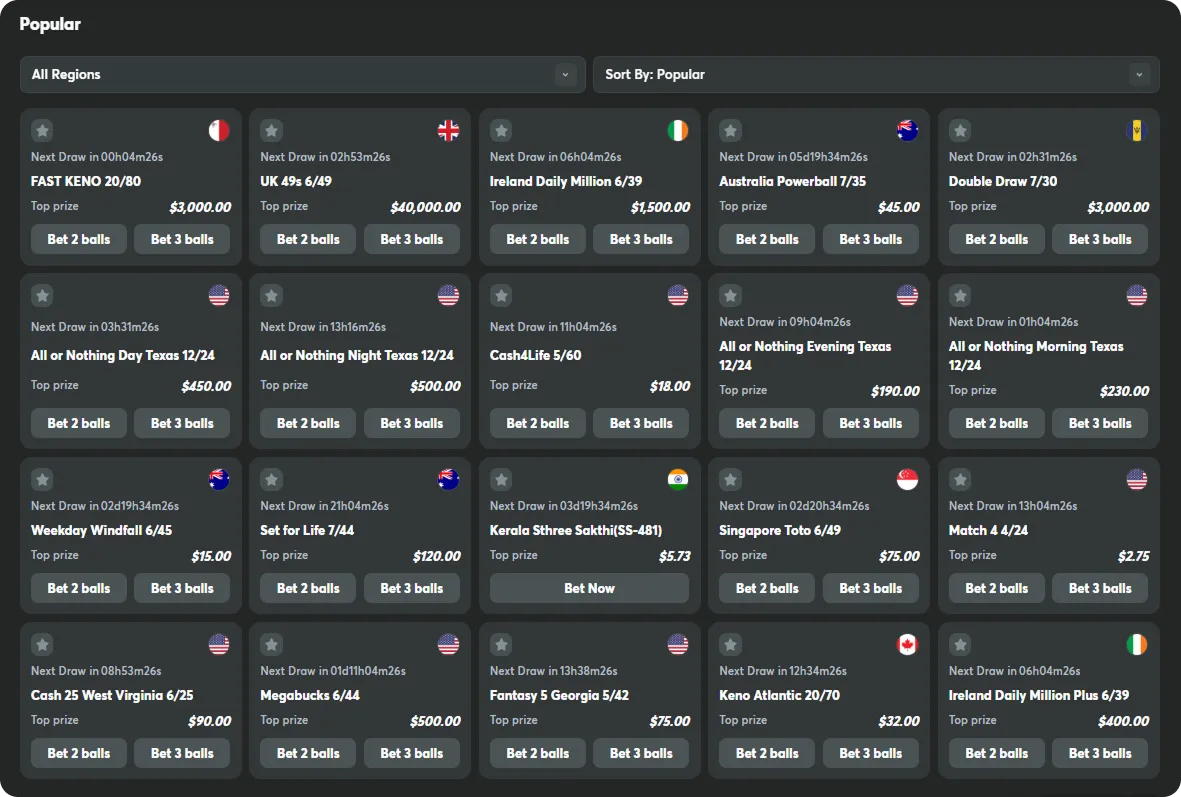The width and height of the screenshot is (1181, 797).
Task: Toggle favorite star on UK 49s 6/49
Action: click(272, 130)
